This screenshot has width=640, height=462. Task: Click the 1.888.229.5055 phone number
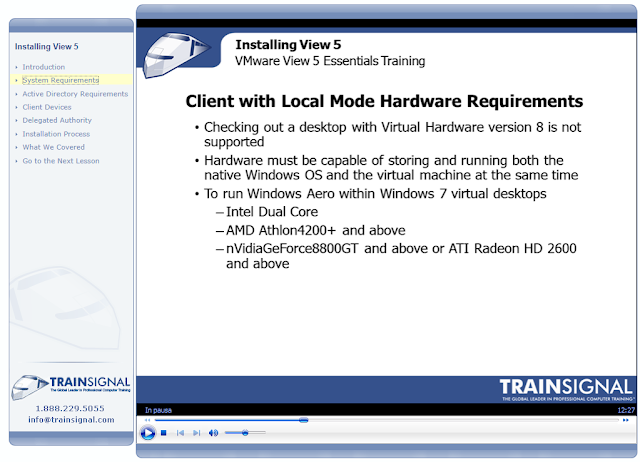pyautogui.click(x=70, y=408)
